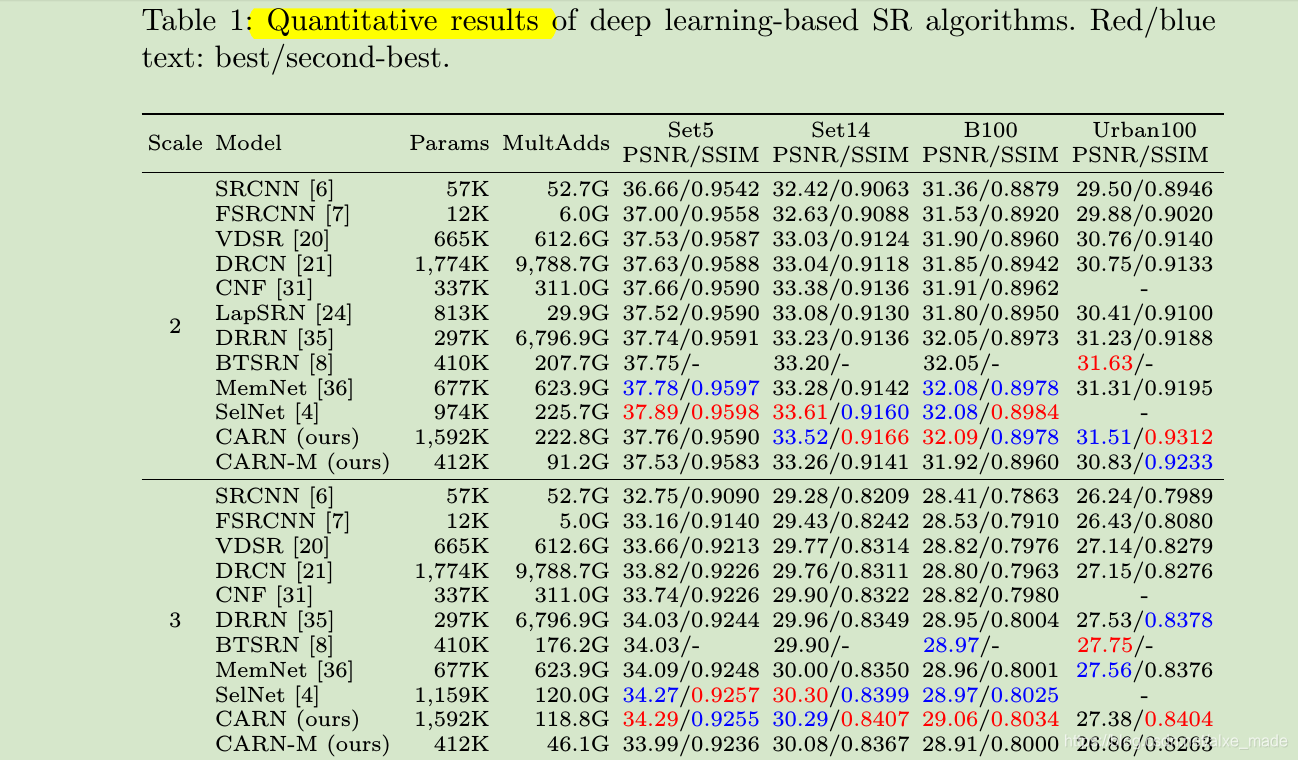Click the "26.24/0.7989" Urban100 result
Viewport: 1298px width, 760px height.
pyautogui.click(x=1144, y=497)
